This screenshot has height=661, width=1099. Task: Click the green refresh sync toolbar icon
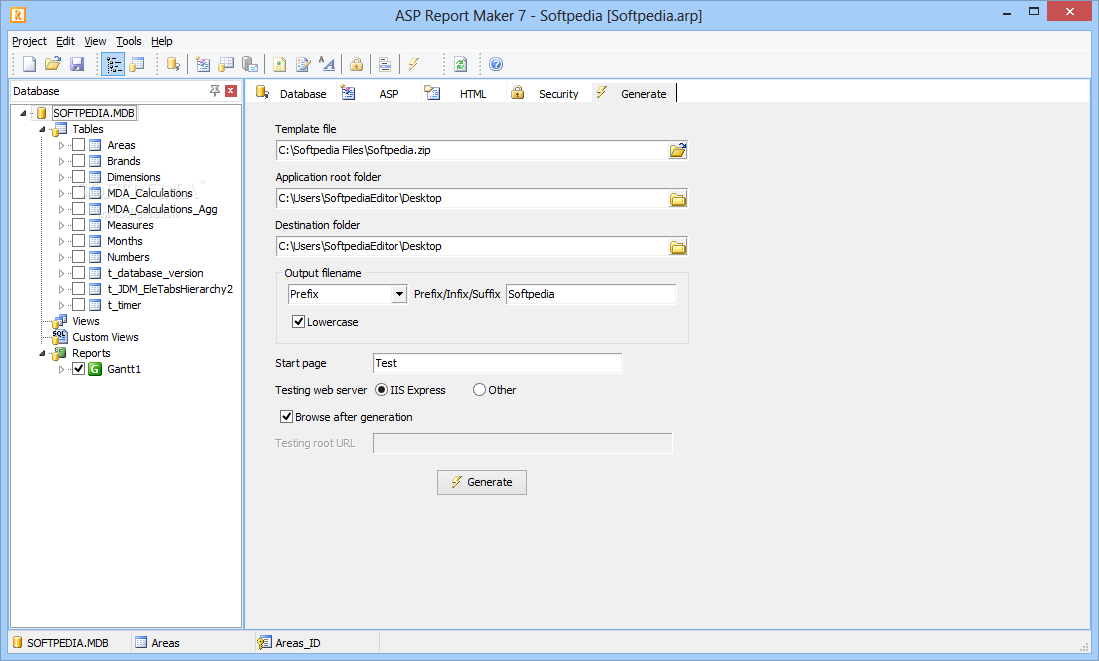click(x=460, y=64)
